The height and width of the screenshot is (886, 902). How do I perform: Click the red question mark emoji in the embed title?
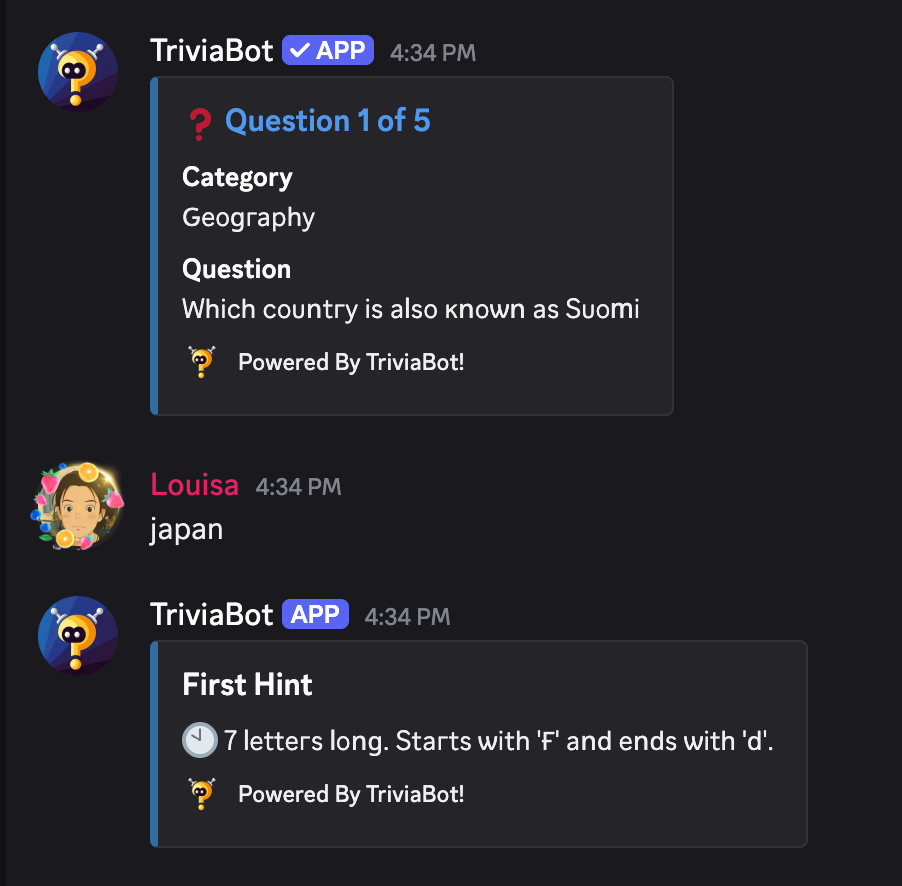199,123
